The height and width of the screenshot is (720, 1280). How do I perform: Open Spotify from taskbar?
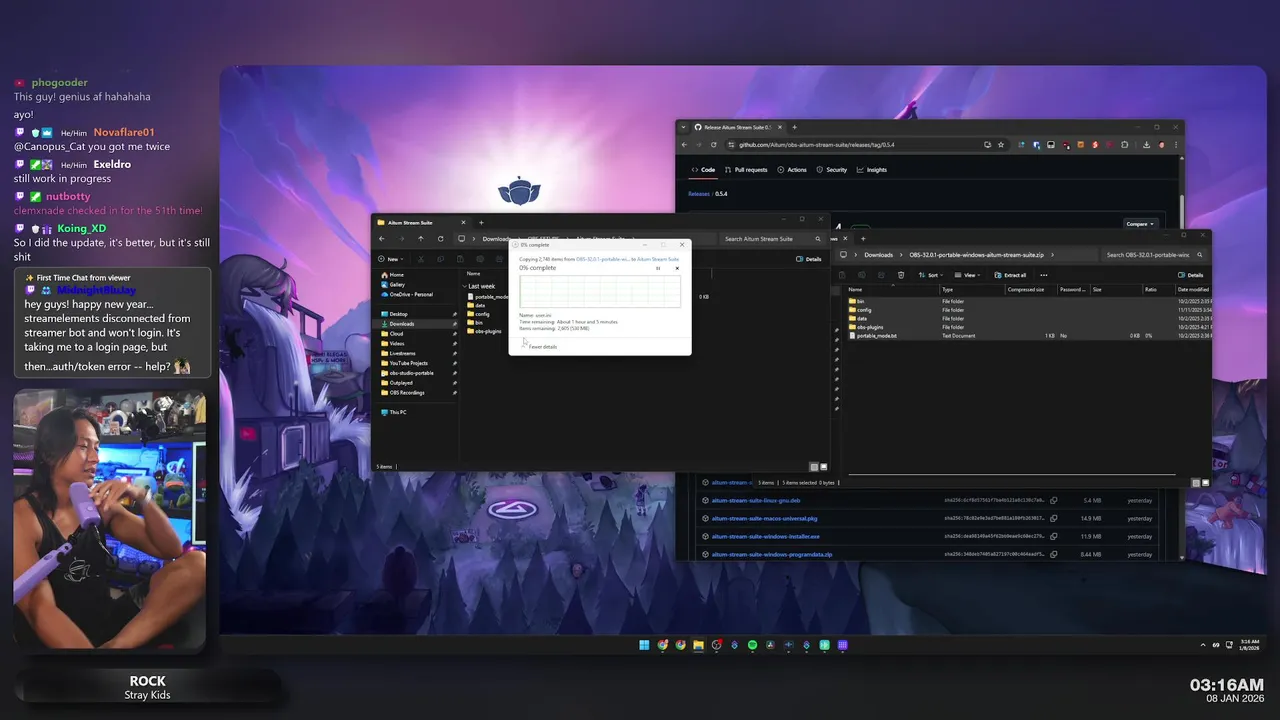click(x=752, y=645)
